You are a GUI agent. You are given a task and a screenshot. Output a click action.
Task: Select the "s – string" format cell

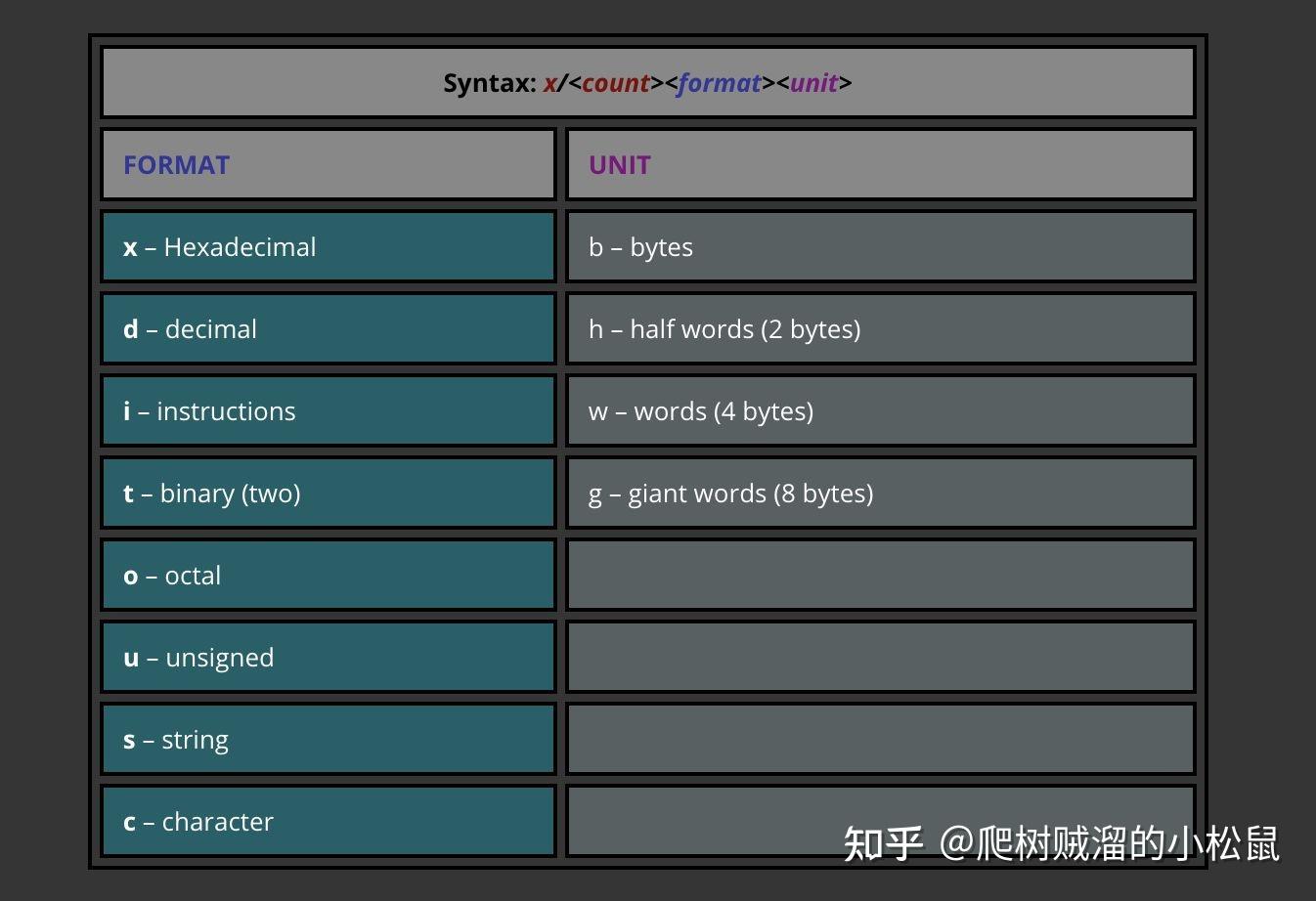click(329, 739)
